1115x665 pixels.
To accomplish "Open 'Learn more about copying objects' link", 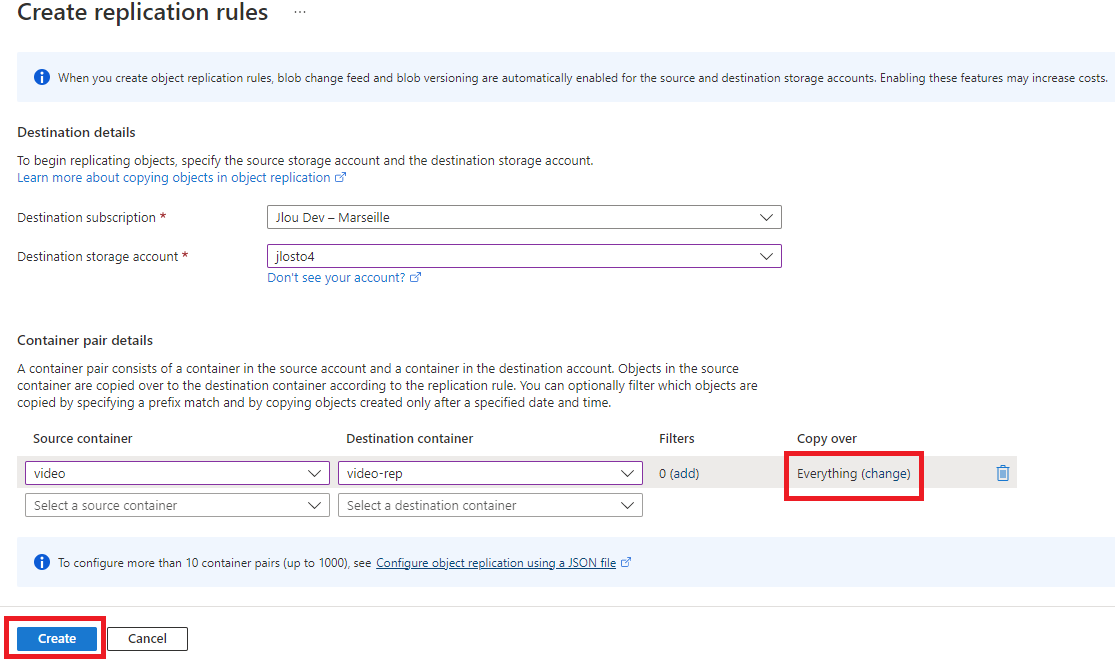I will 174,178.
